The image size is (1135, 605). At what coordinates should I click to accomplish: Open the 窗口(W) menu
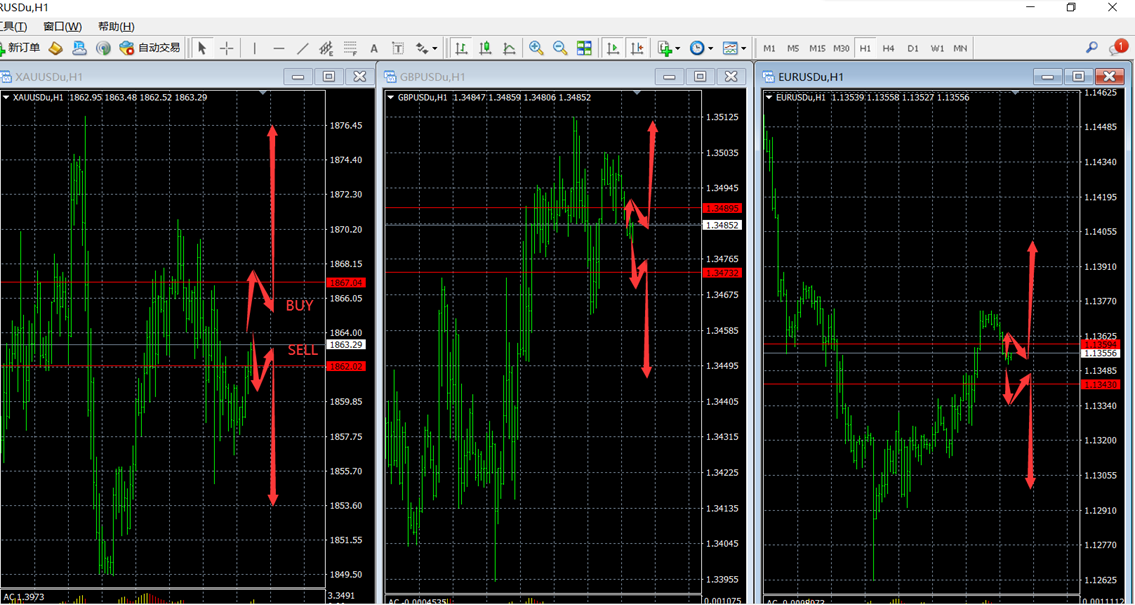[x=62, y=27]
